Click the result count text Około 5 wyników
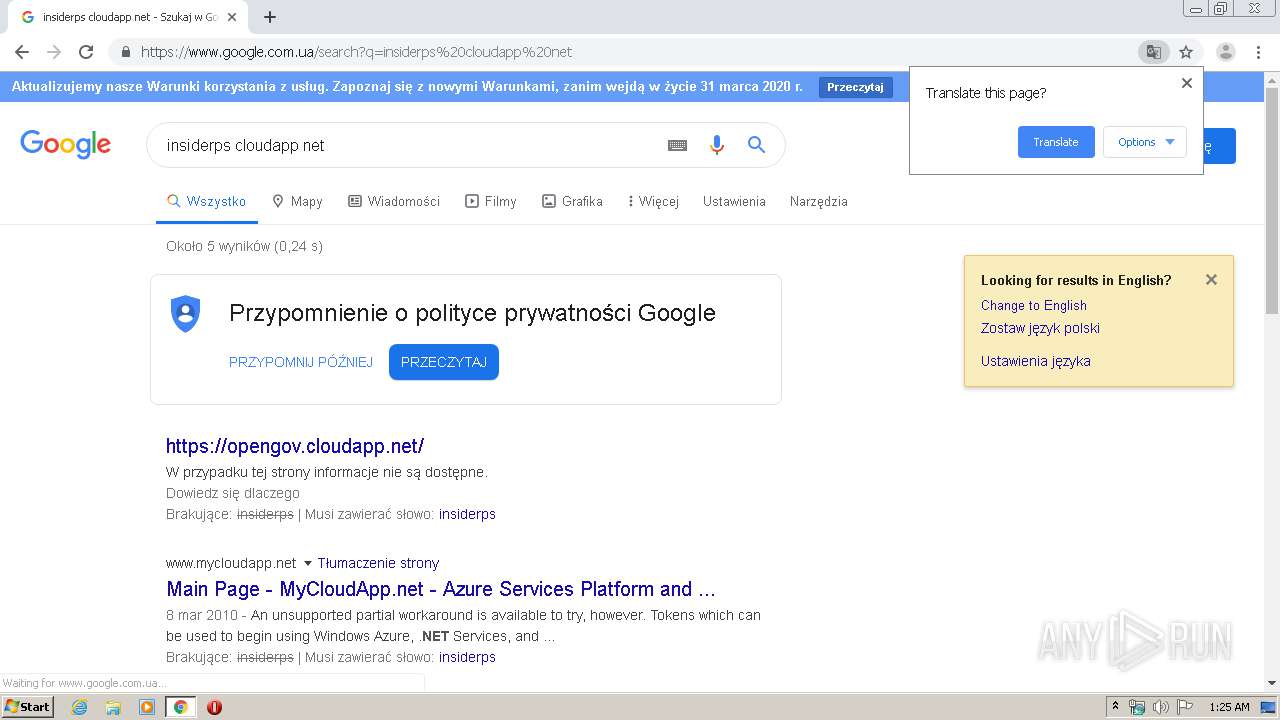Viewport: 1280px width, 720px height. point(244,246)
